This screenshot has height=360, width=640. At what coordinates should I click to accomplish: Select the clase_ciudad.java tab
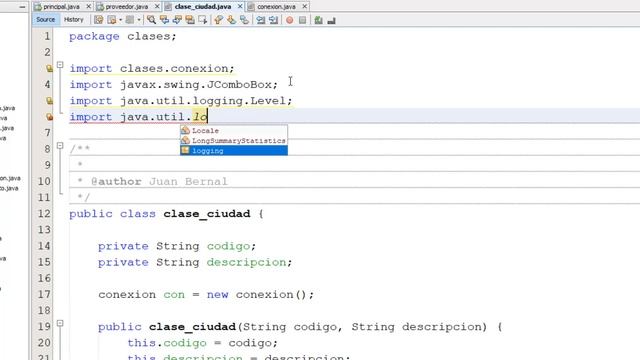(203, 7)
